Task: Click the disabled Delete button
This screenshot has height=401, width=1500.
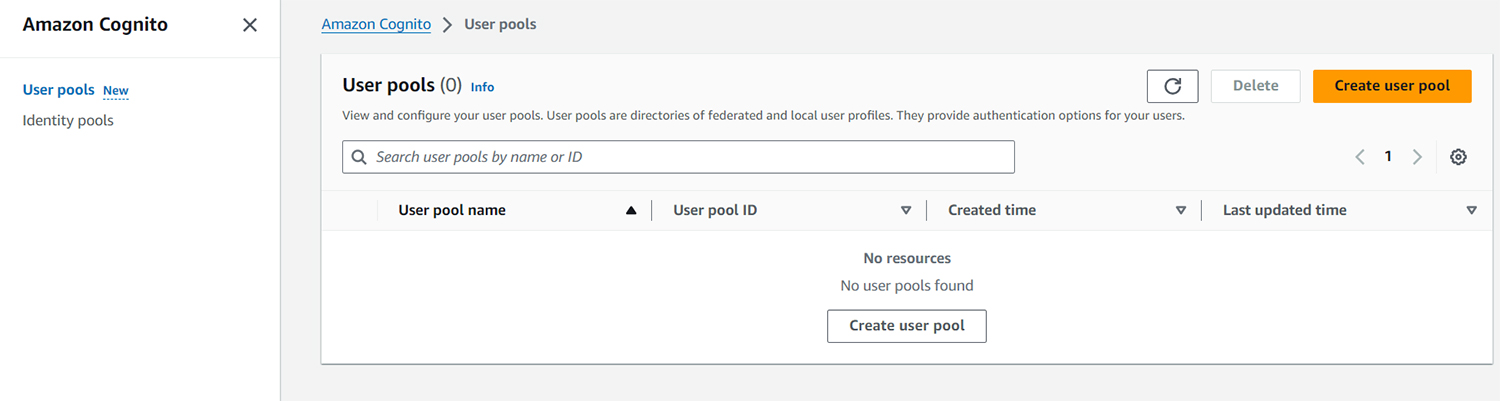Action: 1255,86
